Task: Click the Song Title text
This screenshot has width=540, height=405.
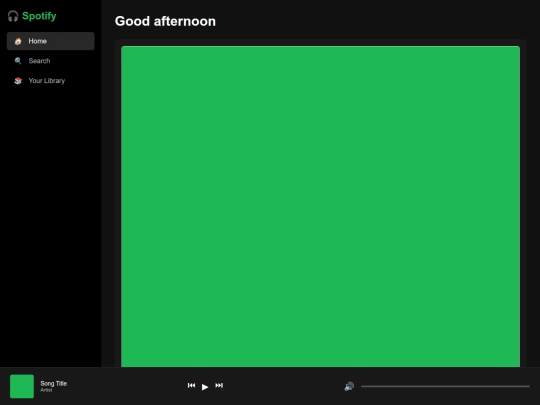Action: click(54, 383)
